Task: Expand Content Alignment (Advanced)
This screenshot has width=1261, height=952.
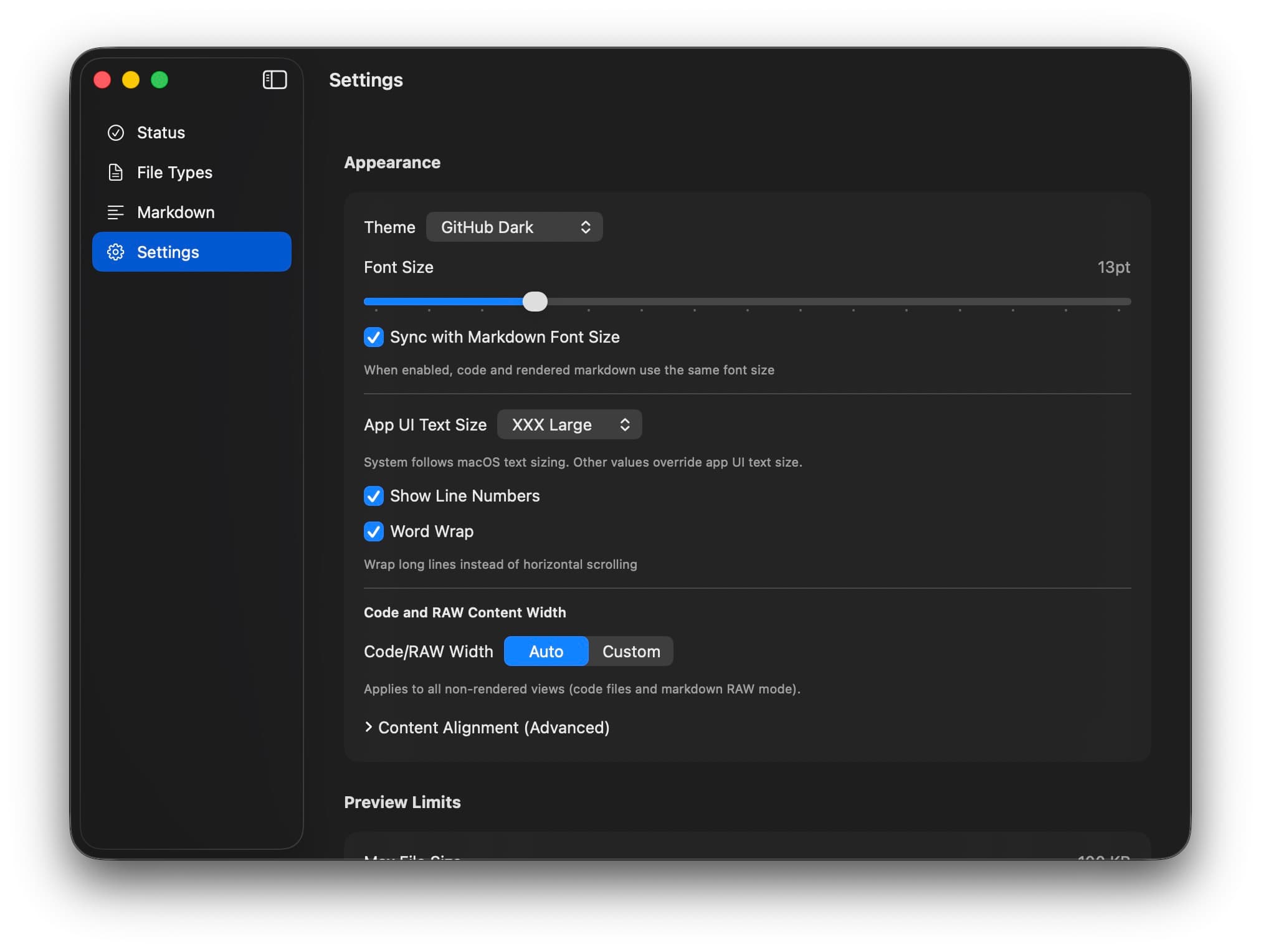Action: [x=487, y=727]
